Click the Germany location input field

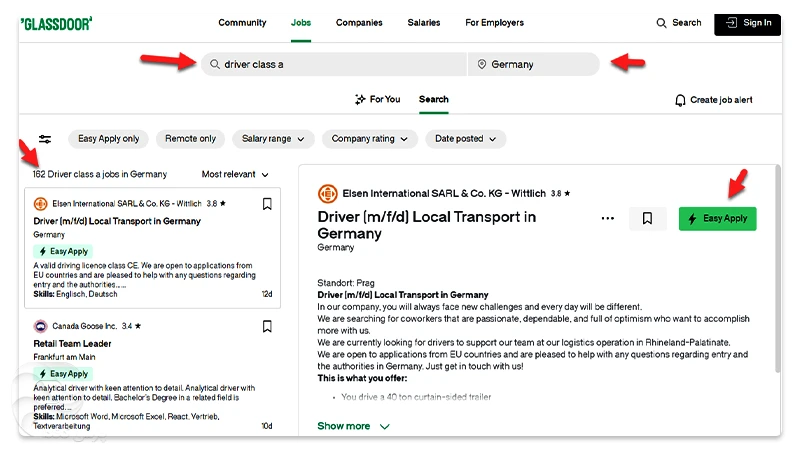[x=533, y=64]
